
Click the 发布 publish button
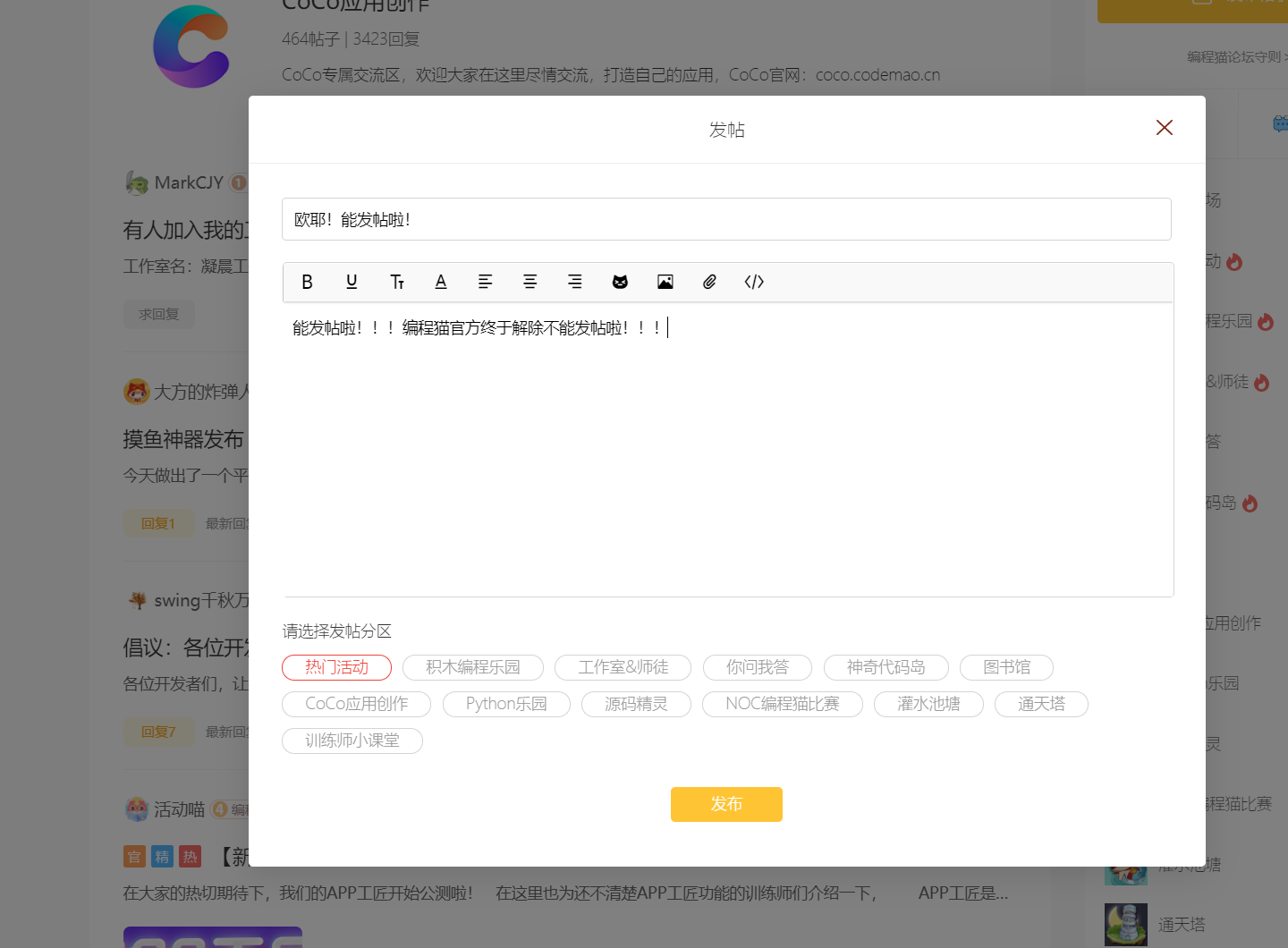click(726, 804)
